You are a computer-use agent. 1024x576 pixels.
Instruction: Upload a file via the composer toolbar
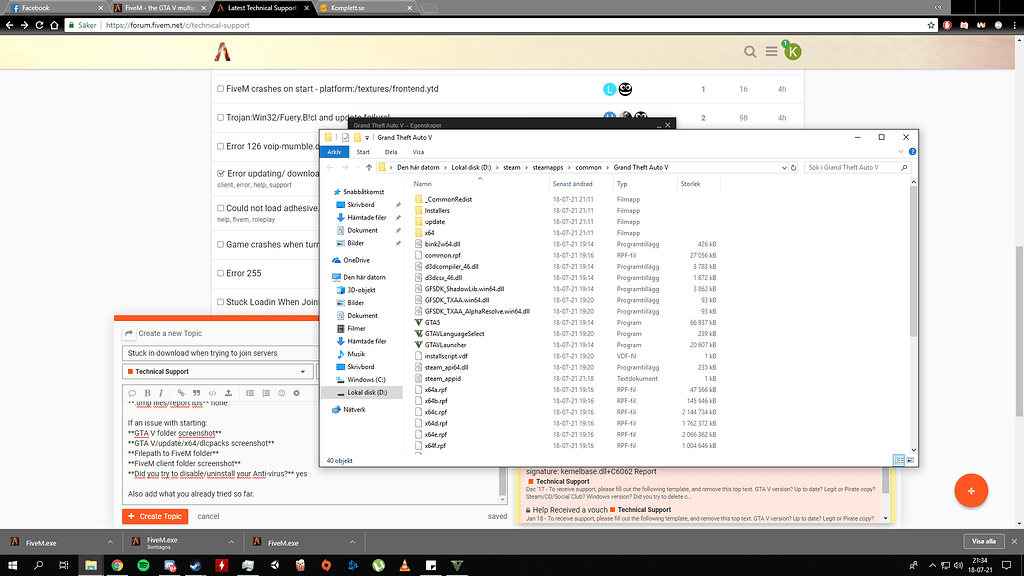[228, 393]
